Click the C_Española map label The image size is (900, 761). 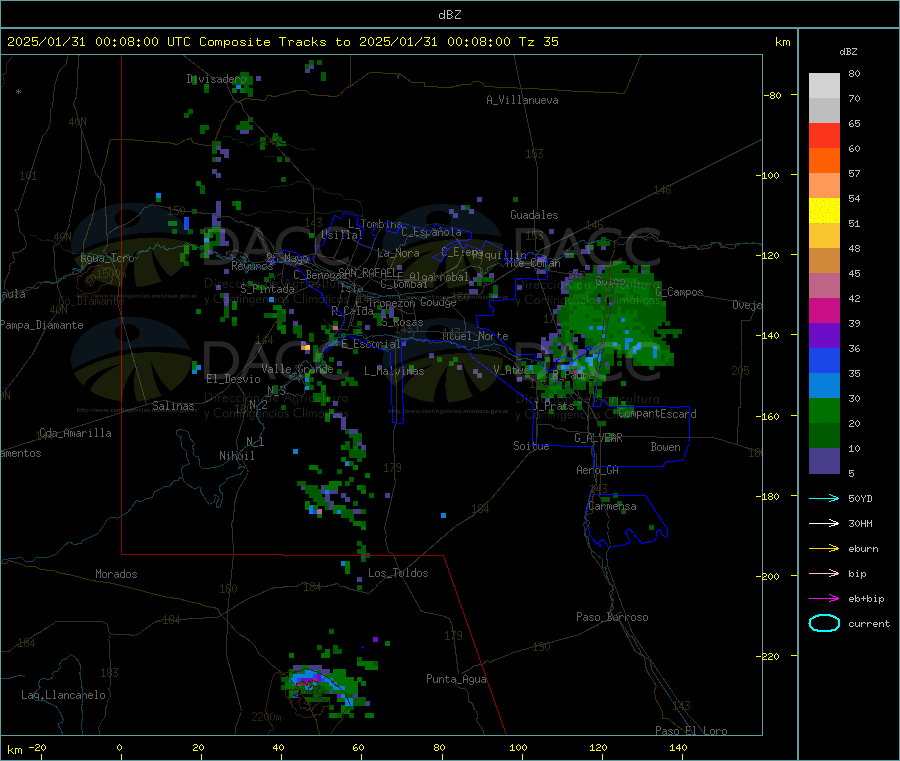431,232
